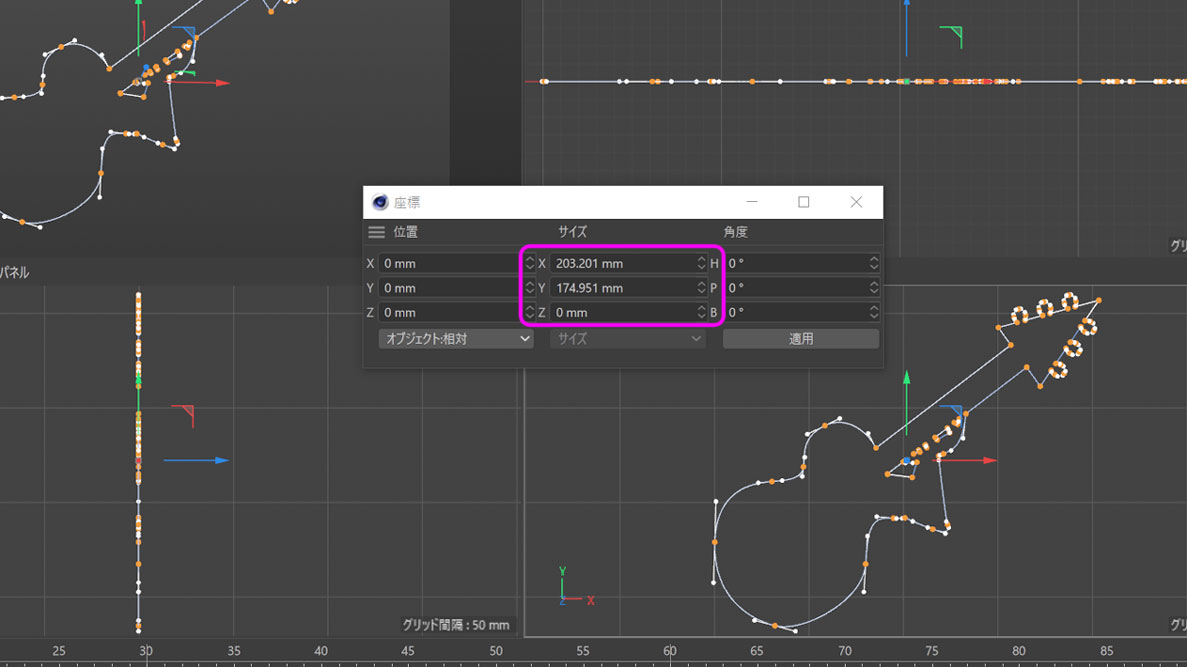Click the Cinema 4D logo in 座標 title bar

[380, 202]
